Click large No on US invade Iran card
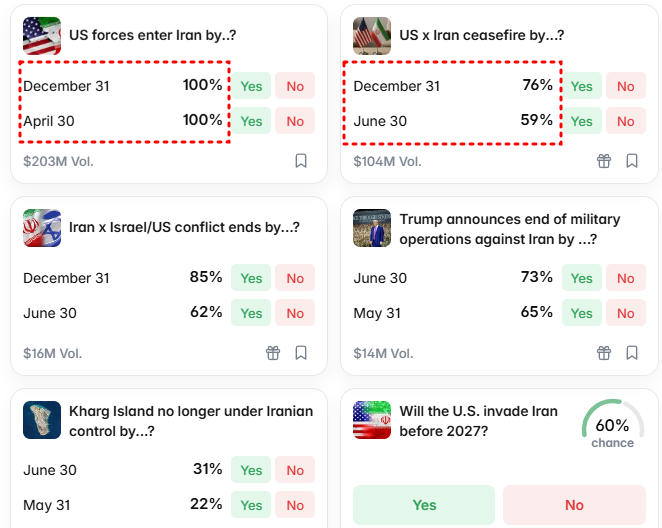 [x=574, y=505]
